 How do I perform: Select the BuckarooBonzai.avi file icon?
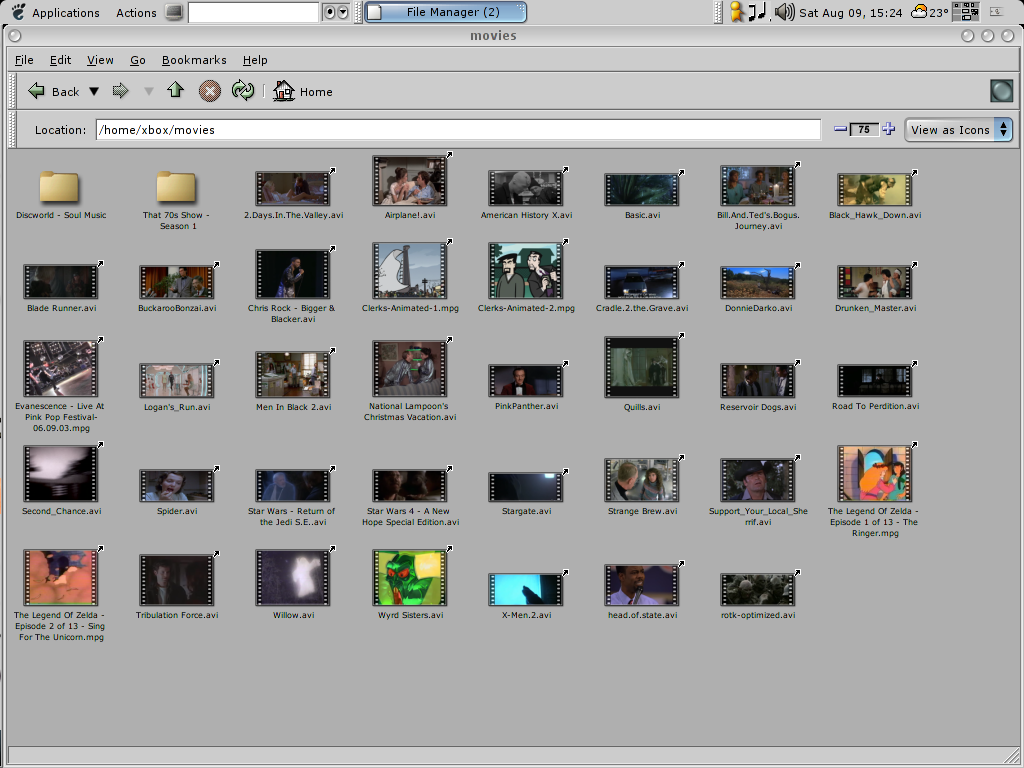(x=176, y=282)
